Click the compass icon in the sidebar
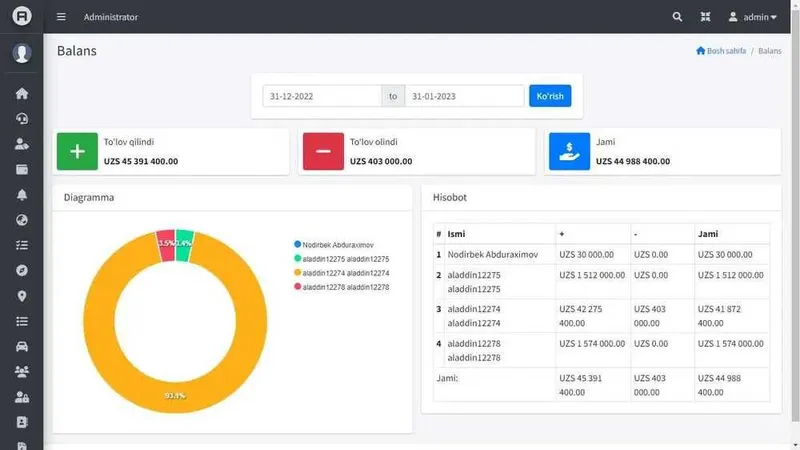Screen dimensions: 800x450 21,270
